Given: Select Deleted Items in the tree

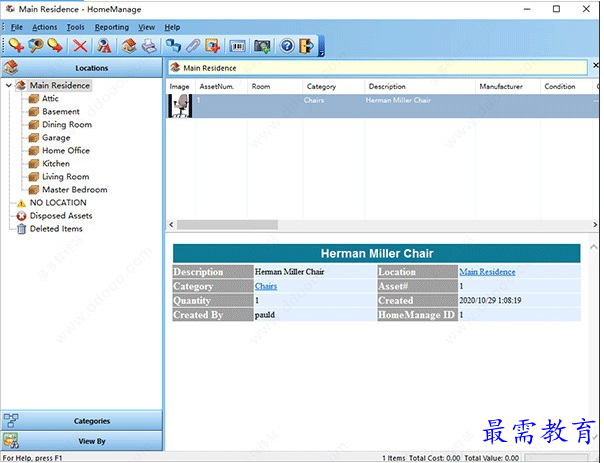Looking at the screenshot, I should [56, 229].
